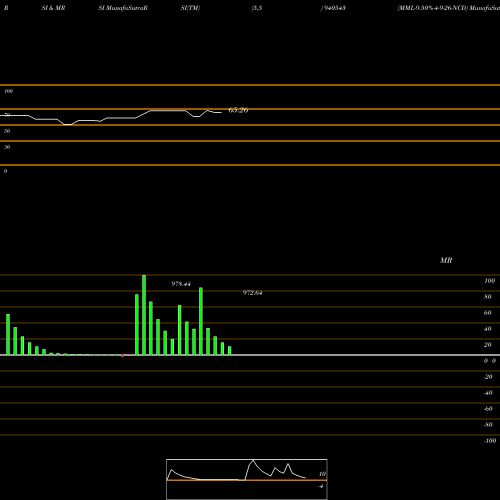500x500 pixels.
Task: Click the tallest green MR histogram bar
Action: (144, 315)
